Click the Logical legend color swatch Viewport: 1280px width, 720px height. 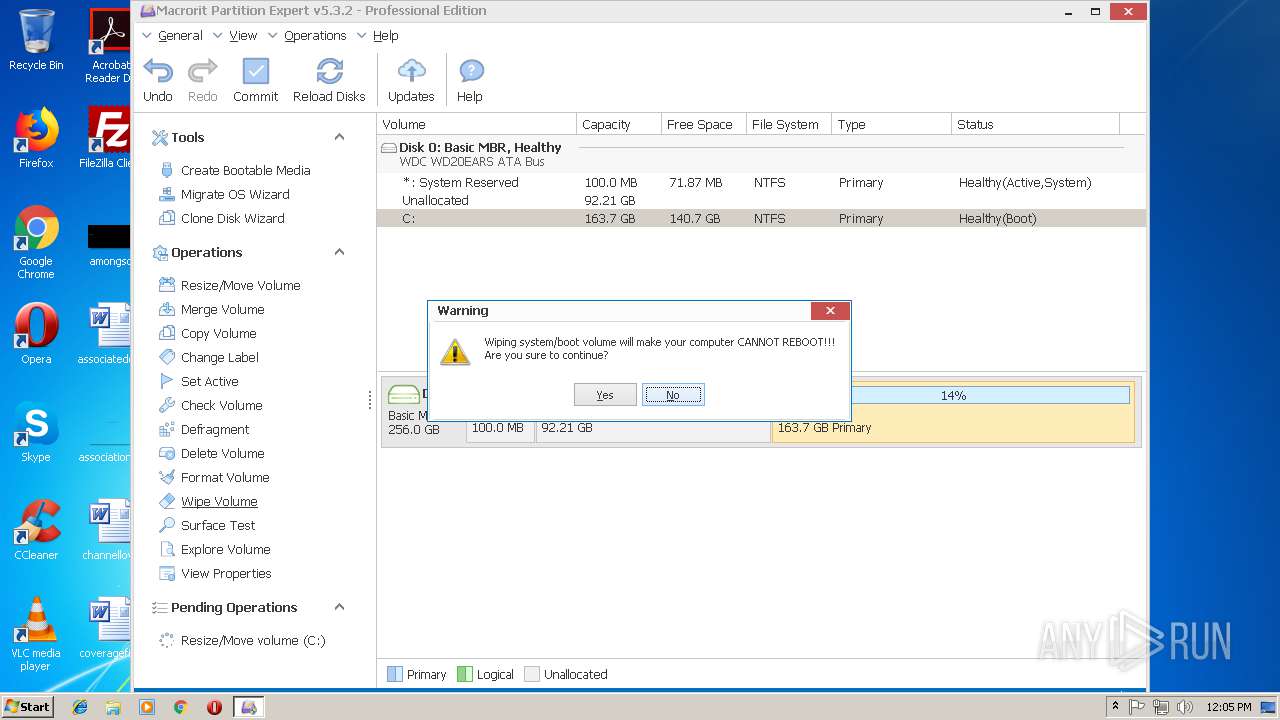464,674
